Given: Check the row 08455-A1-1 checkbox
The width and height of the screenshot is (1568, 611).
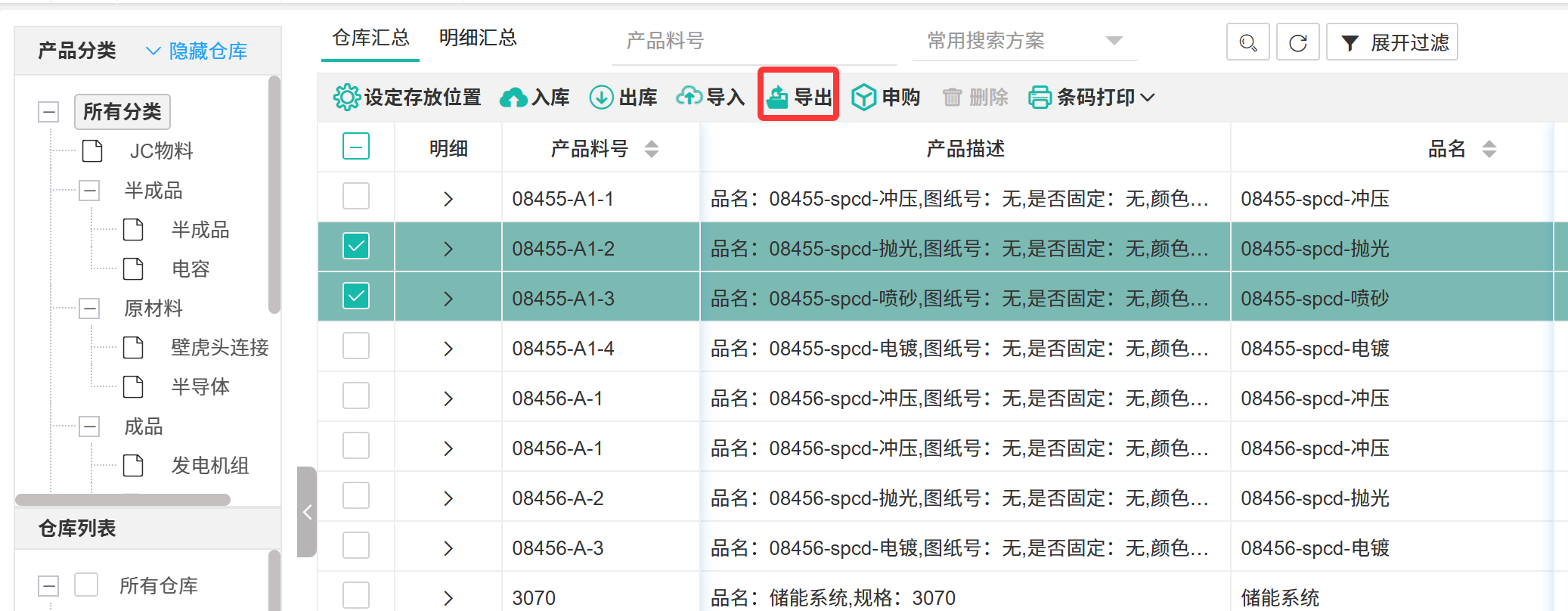Looking at the screenshot, I should pos(356,197).
